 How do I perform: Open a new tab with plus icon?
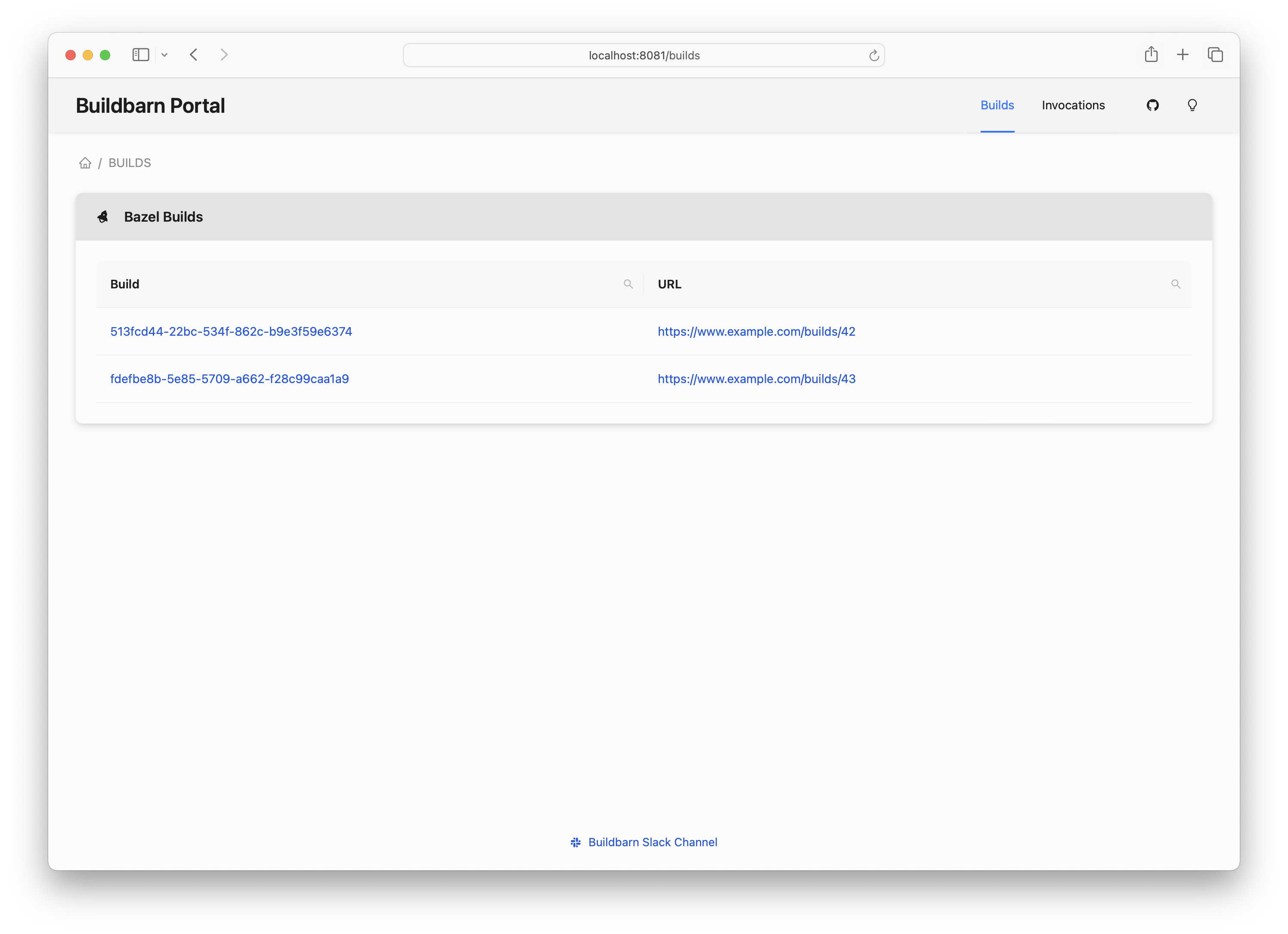point(1183,55)
